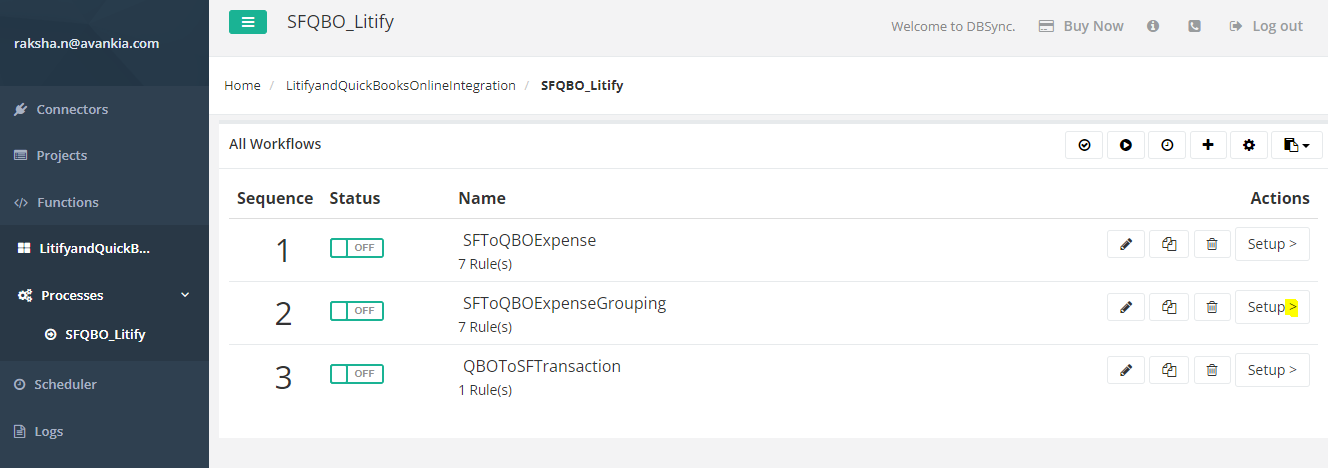Open the scheduler clock icon in toolbar
This screenshot has width=1328, height=468.
1167,145
